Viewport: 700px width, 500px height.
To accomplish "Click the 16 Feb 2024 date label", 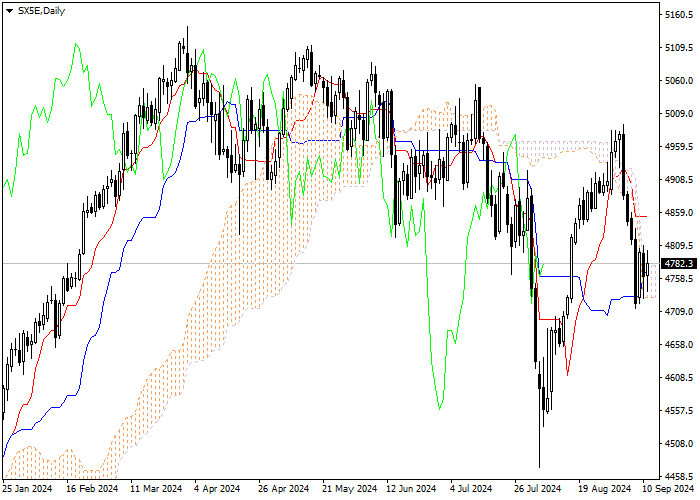I will [92, 489].
